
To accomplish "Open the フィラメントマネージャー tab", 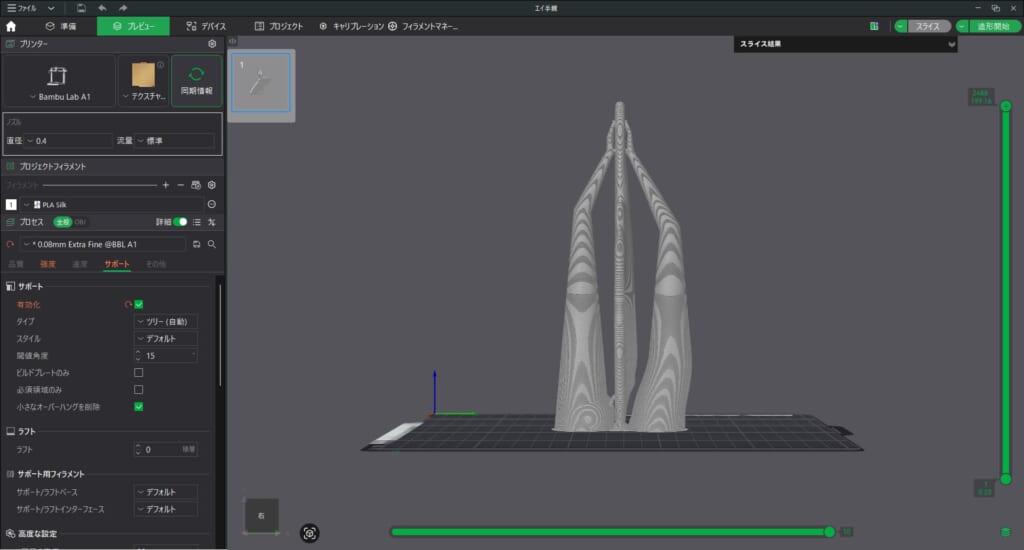I will 423,26.
